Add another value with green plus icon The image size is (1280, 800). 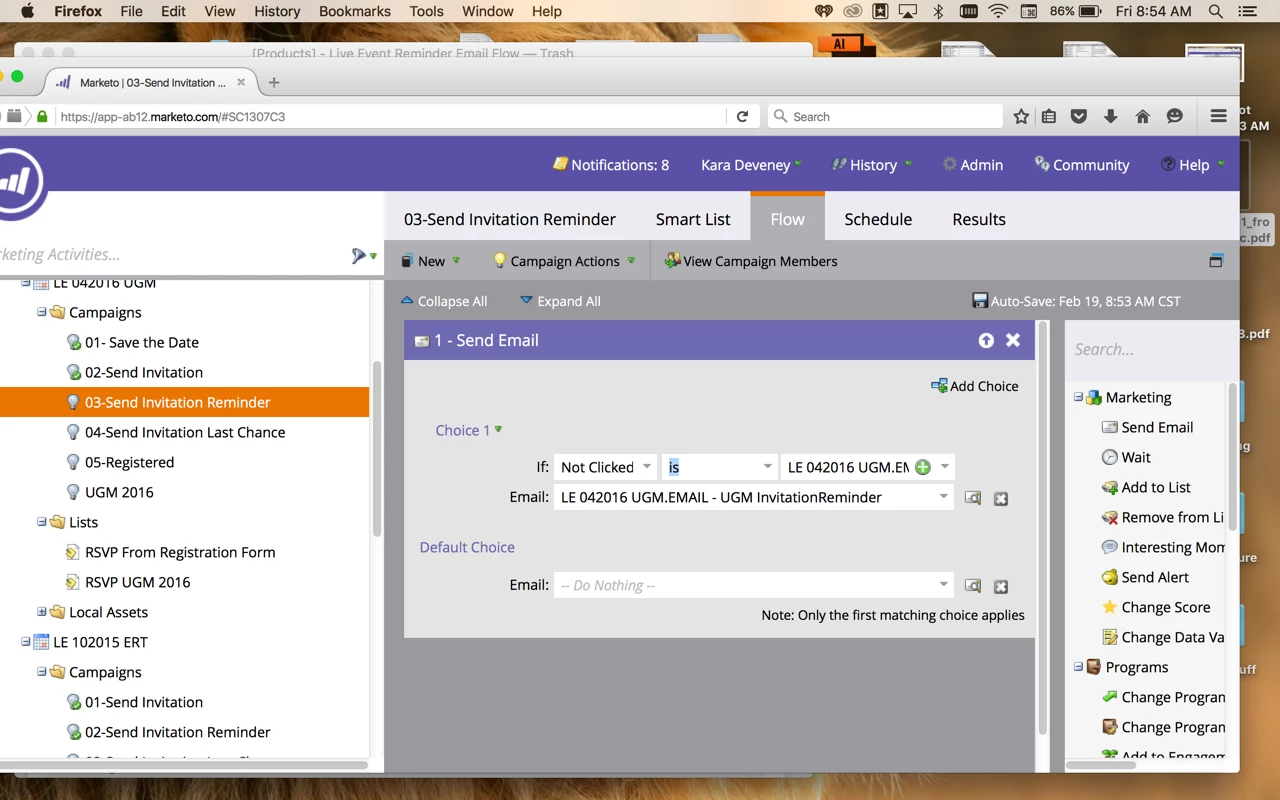click(922, 467)
